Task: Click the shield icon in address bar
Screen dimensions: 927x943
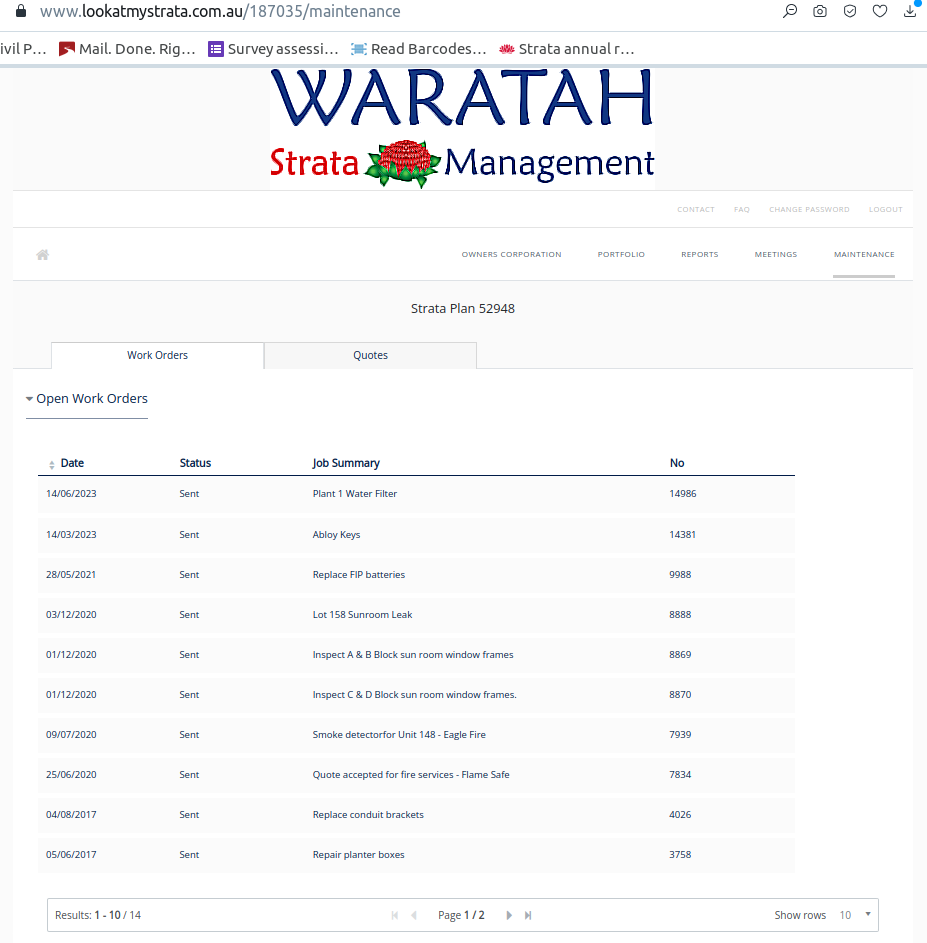Action: (x=850, y=11)
